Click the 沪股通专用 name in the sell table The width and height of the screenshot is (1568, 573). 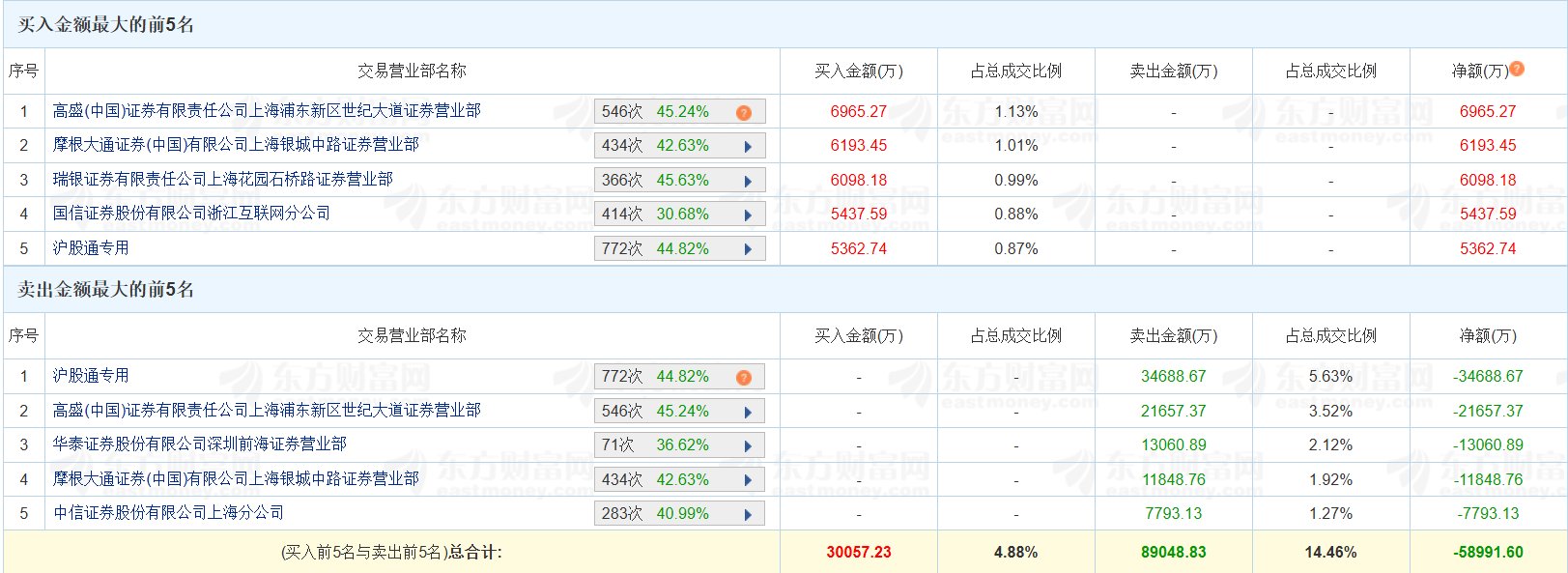(91, 376)
